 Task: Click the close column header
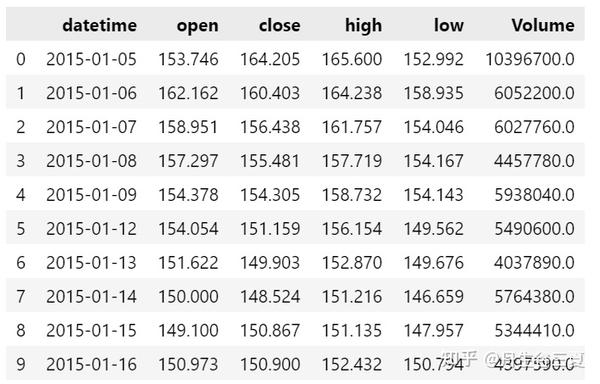click(280, 26)
